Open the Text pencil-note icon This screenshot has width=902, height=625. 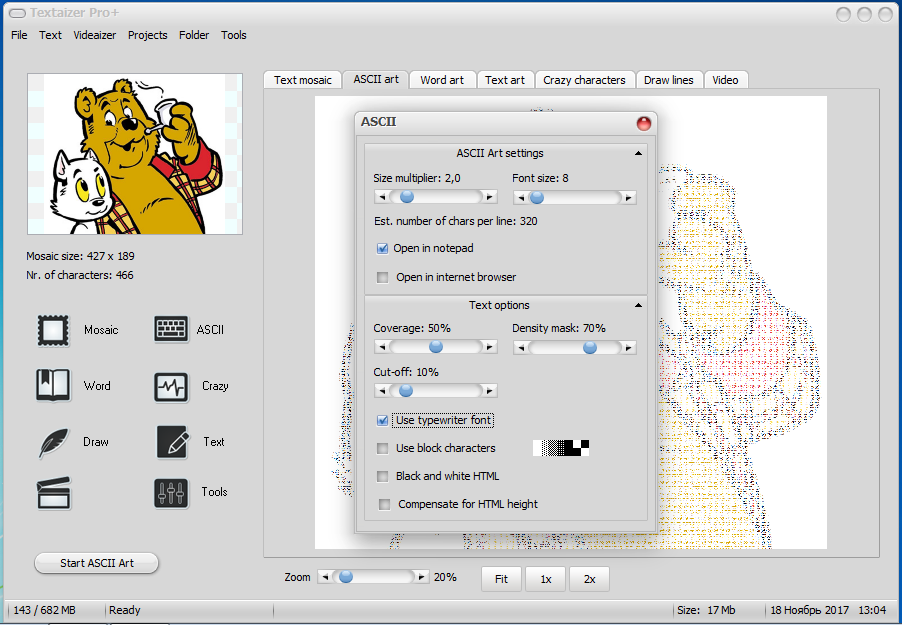point(172,442)
